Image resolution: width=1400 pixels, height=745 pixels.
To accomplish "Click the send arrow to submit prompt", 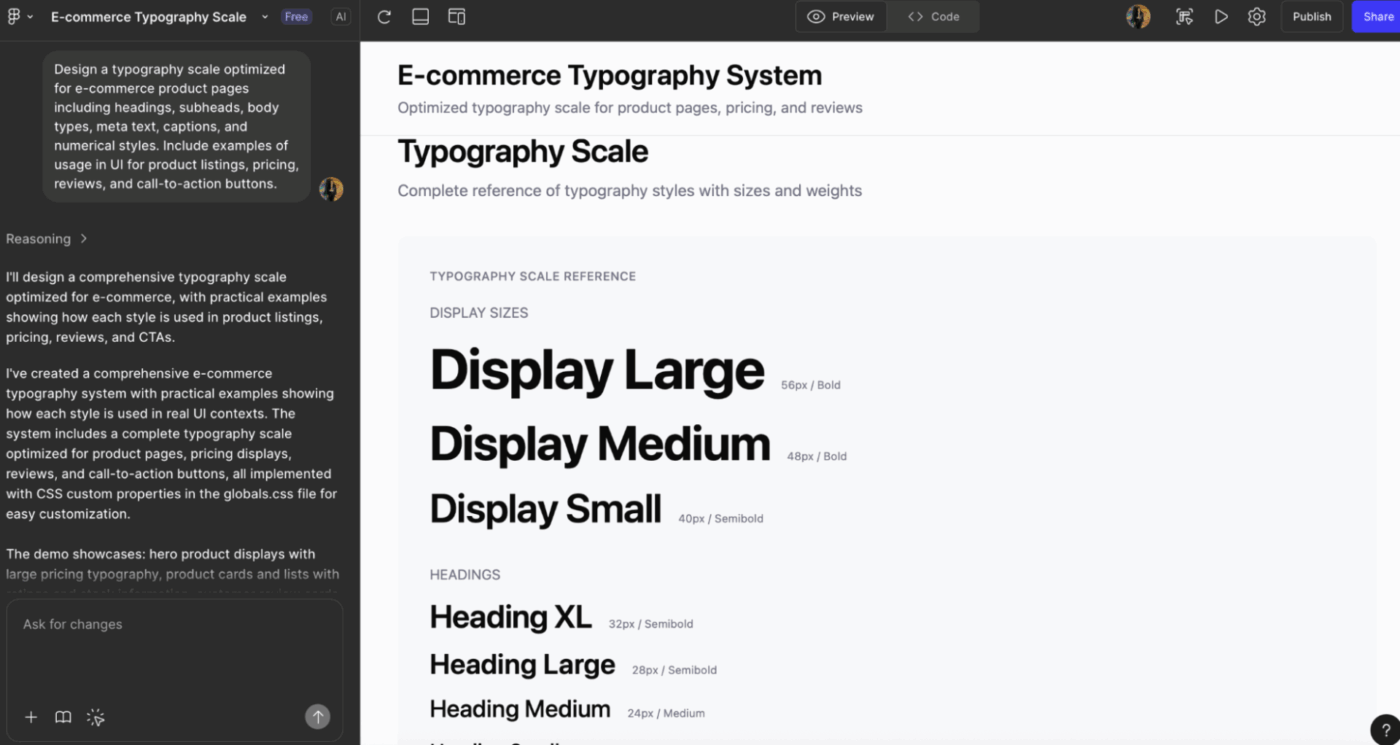I will click(x=318, y=716).
